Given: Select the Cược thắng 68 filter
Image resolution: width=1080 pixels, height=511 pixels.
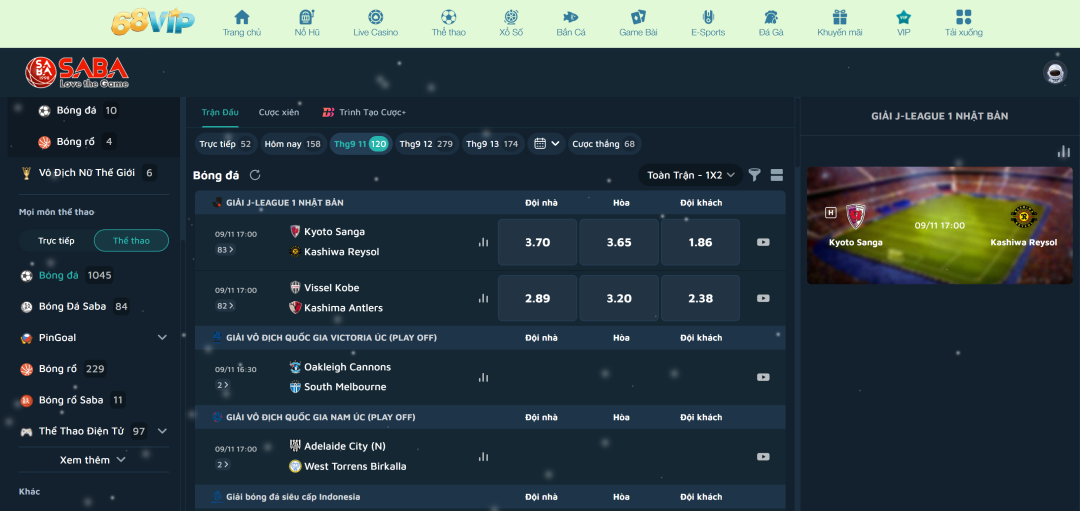Looking at the screenshot, I should pyautogui.click(x=604, y=144).
